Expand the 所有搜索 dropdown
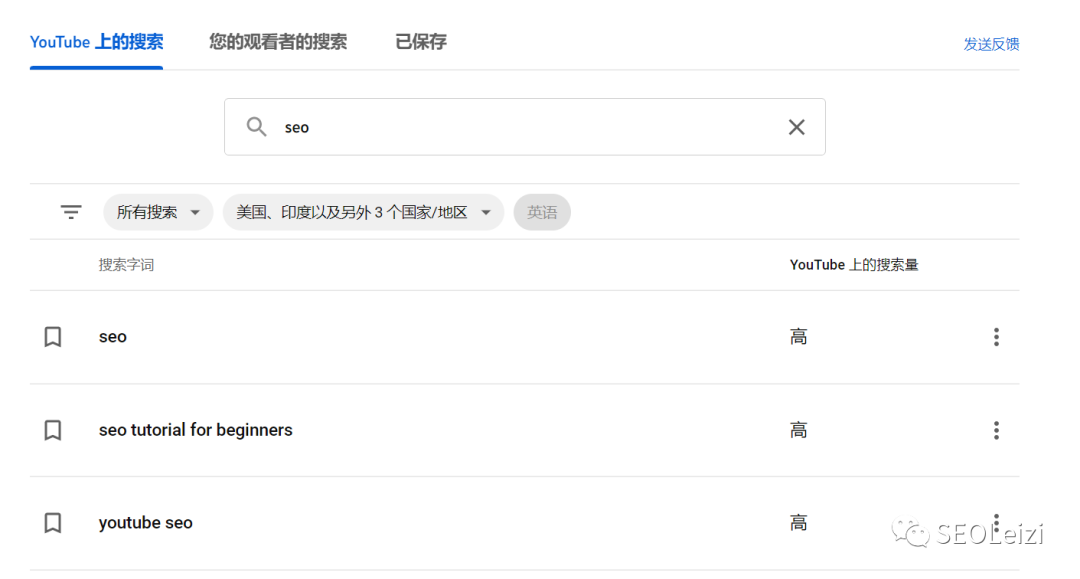Viewport: 1080px width, 579px height. [158, 212]
